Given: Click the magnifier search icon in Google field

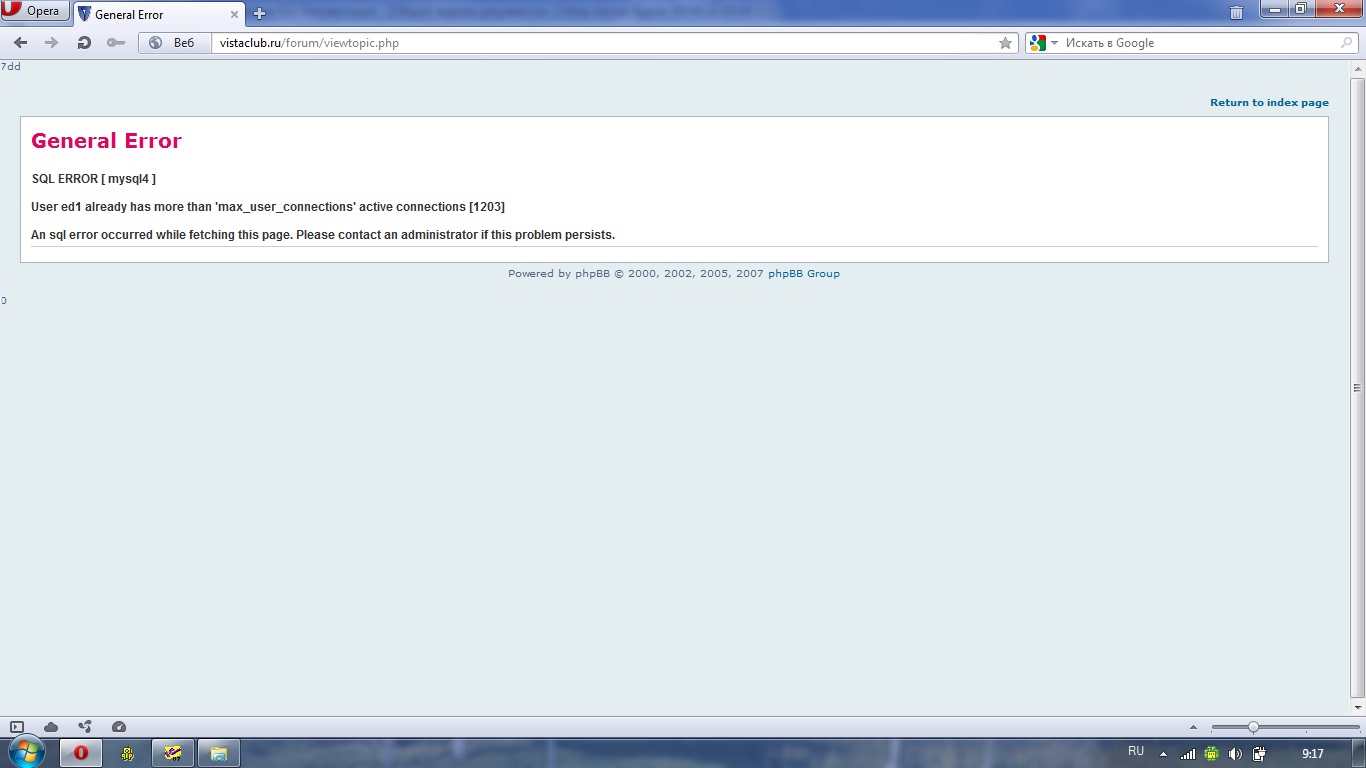Looking at the screenshot, I should coord(1346,43).
